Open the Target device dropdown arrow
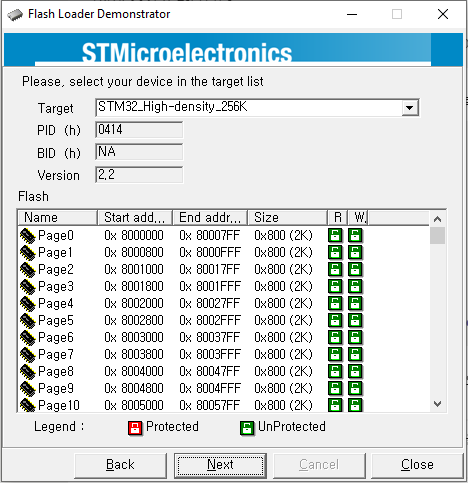Image resolution: width=468 pixels, height=483 pixels. pyautogui.click(x=410, y=108)
